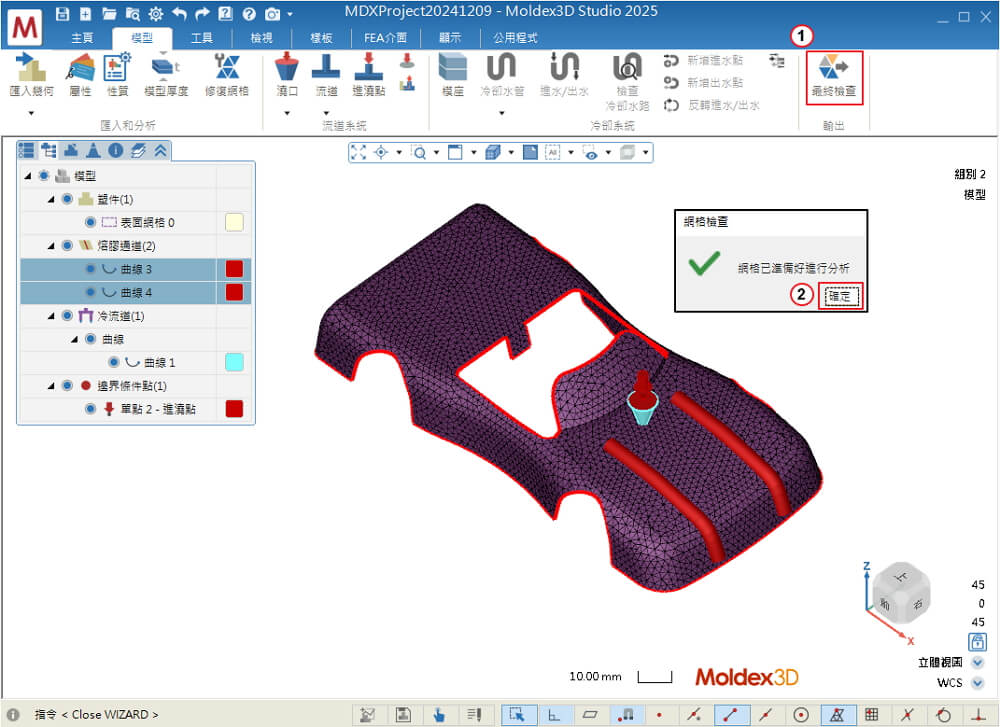This screenshot has height=727, width=1000.
Task: Collapse the 熔膠通道(2) tree node
Action: [x=51, y=246]
